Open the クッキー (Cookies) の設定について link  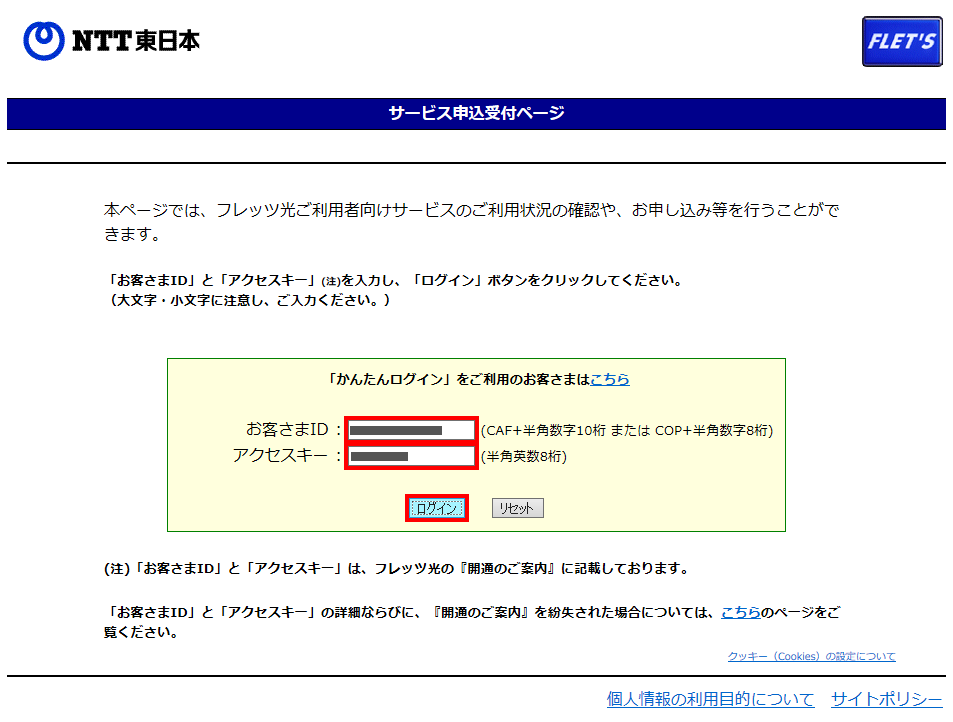[811, 656]
